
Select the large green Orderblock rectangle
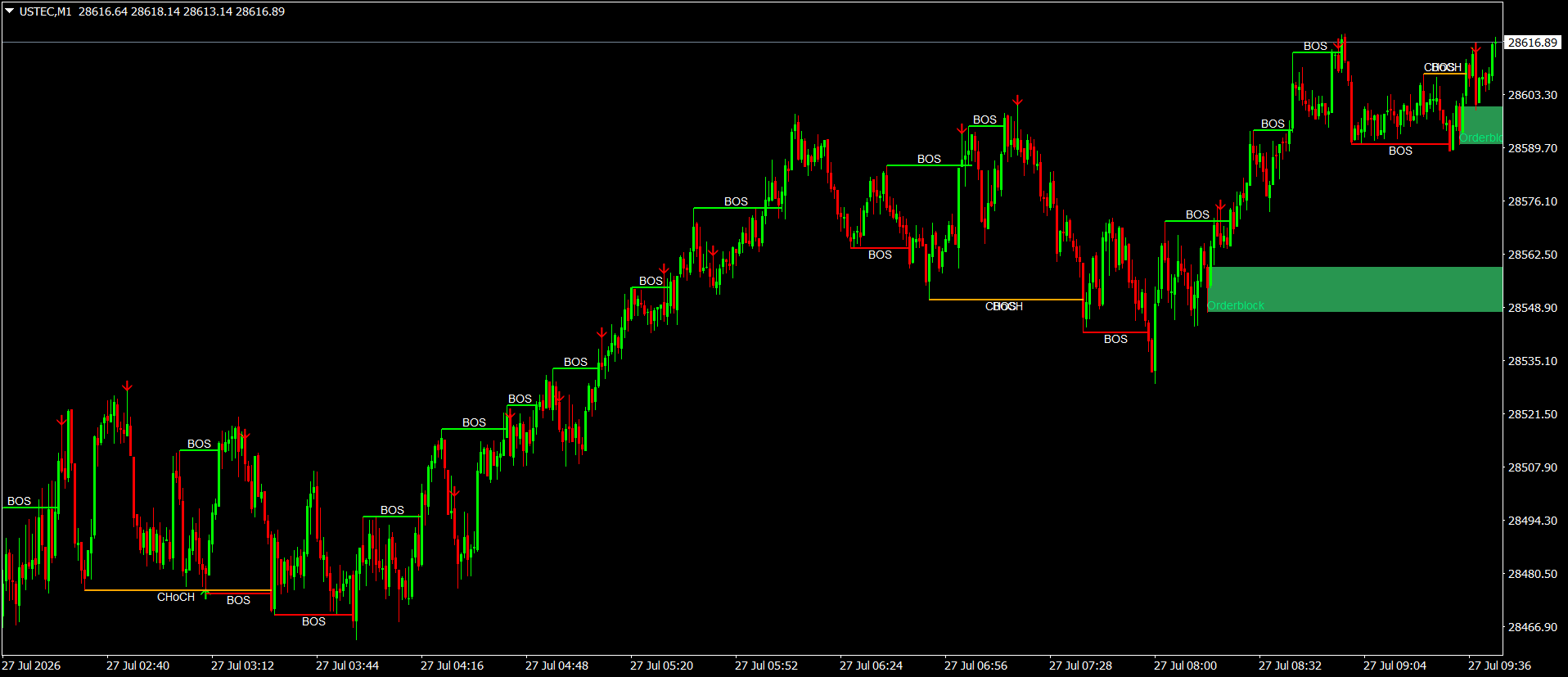coord(1354,289)
